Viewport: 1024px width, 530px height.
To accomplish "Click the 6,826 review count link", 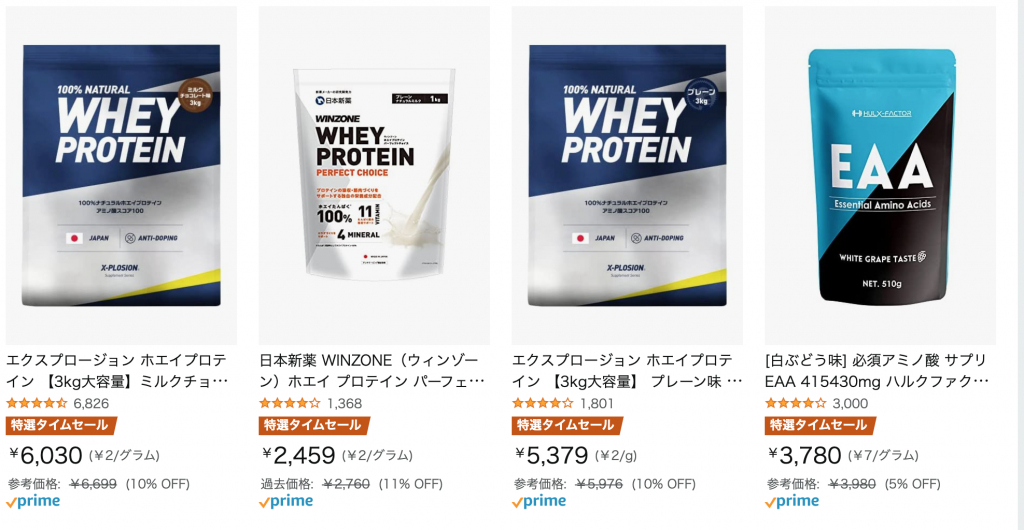I will coord(91,403).
